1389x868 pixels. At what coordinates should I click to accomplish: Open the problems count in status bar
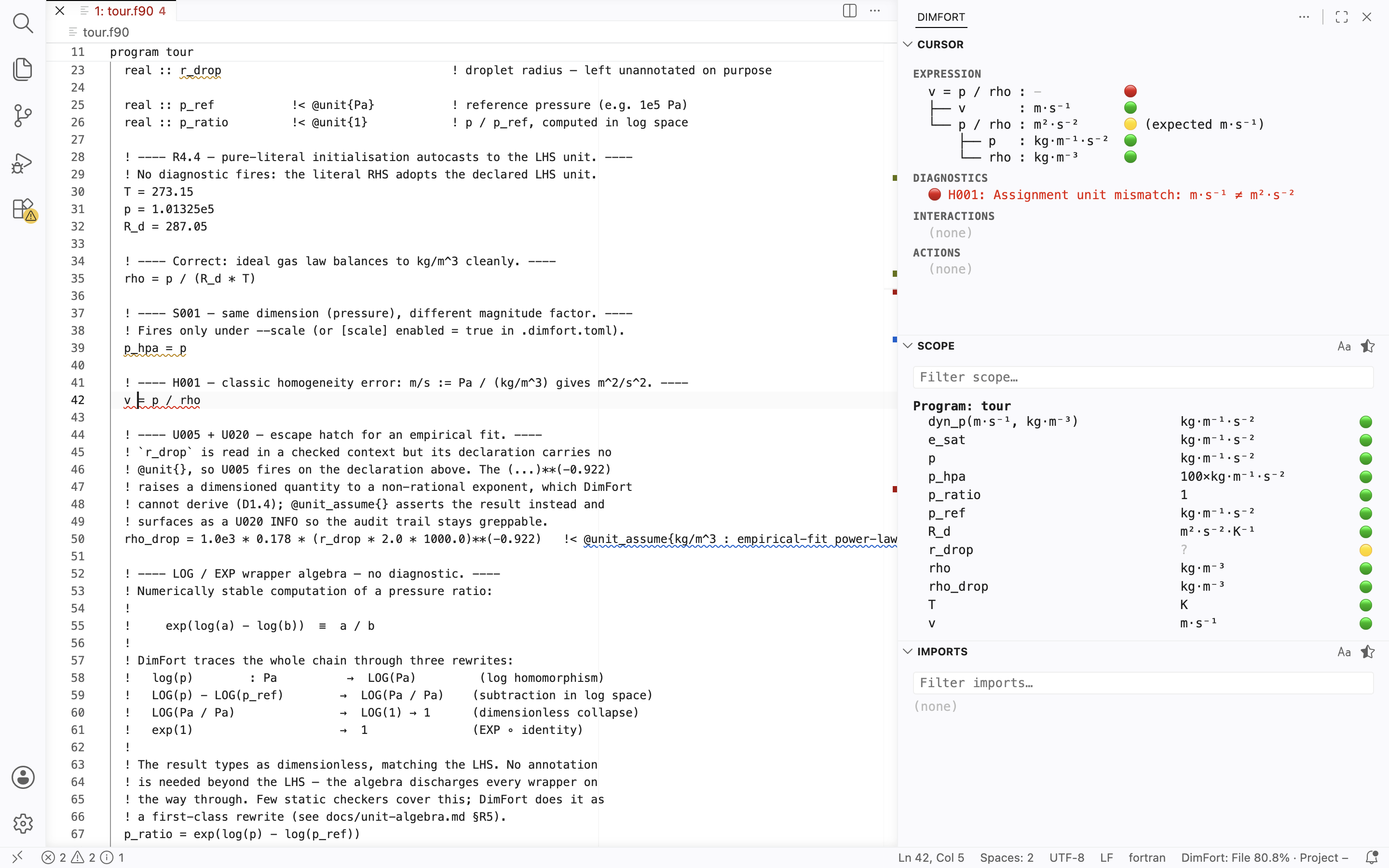pos(82,857)
